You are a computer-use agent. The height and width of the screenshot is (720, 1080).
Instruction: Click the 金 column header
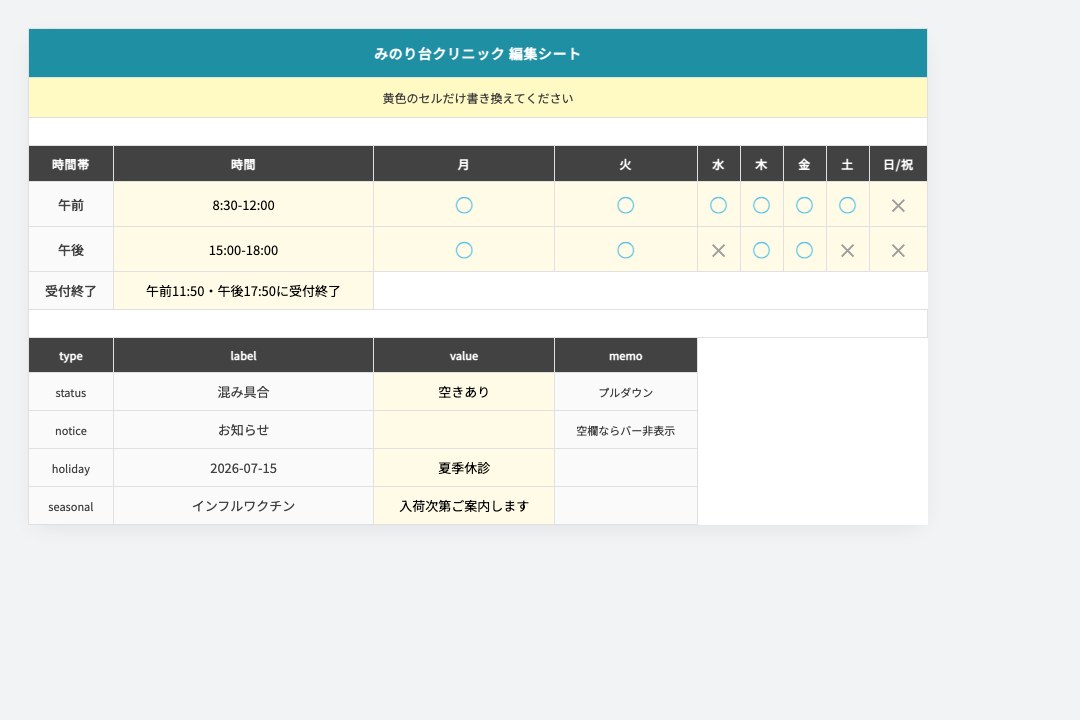point(804,164)
